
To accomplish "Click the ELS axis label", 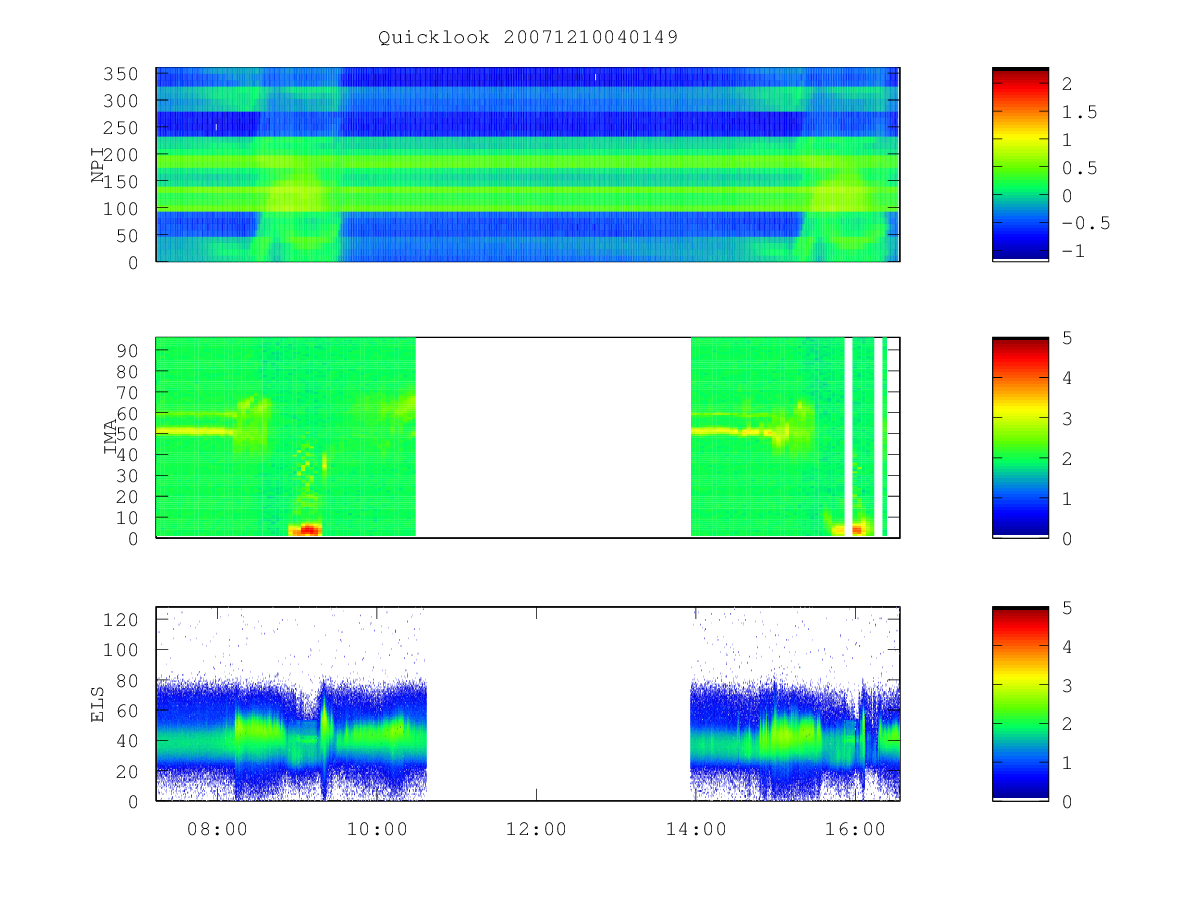I will (98, 704).
